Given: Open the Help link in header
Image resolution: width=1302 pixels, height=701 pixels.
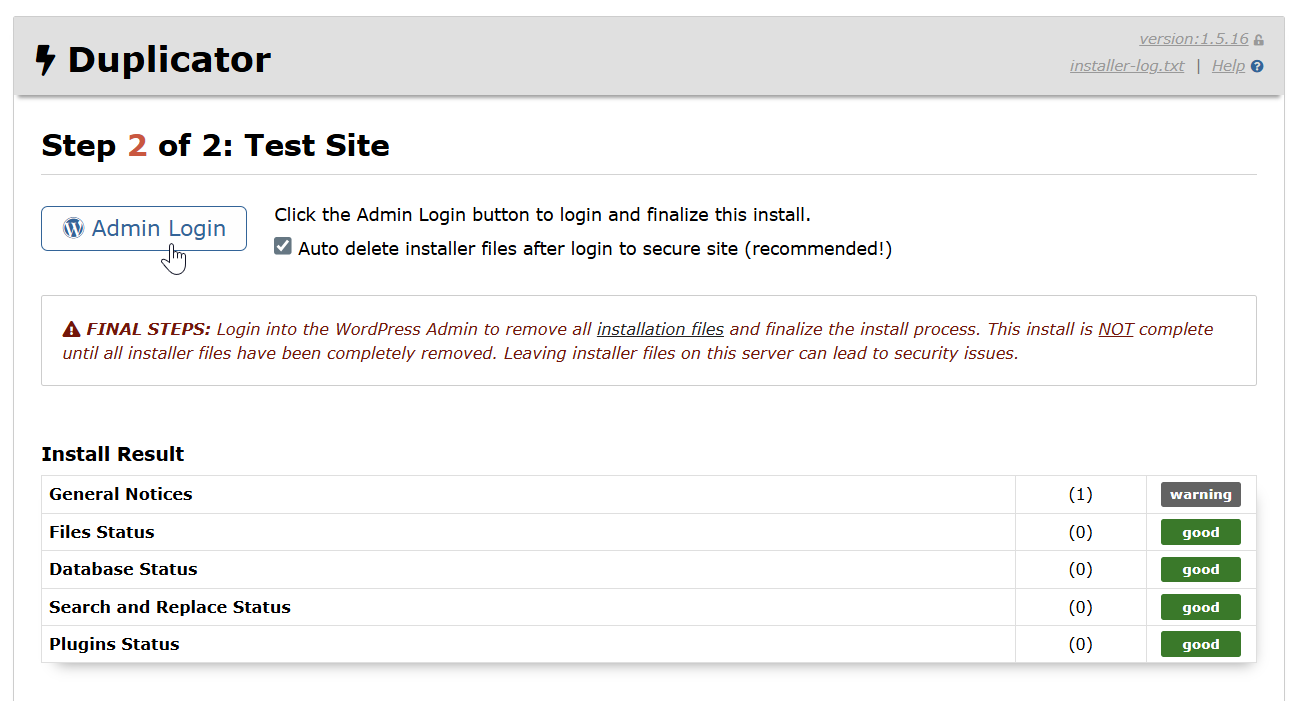Looking at the screenshot, I should pyautogui.click(x=1228, y=66).
